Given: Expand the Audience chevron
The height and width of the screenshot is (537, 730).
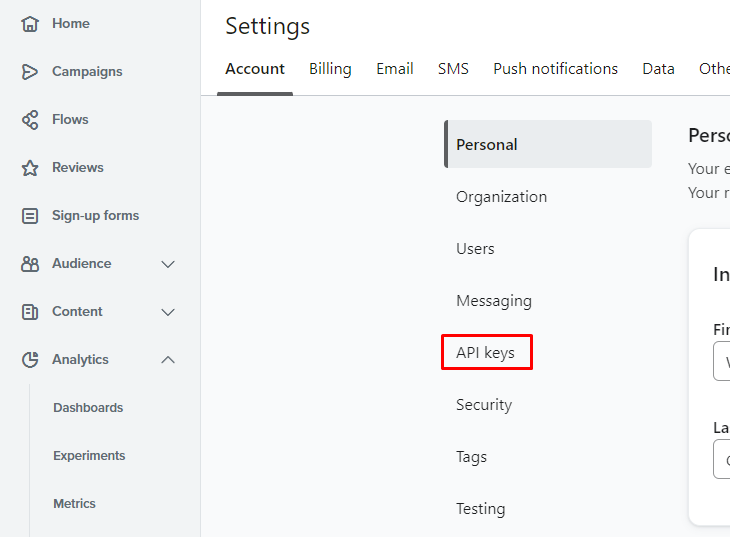Looking at the screenshot, I should click(168, 264).
